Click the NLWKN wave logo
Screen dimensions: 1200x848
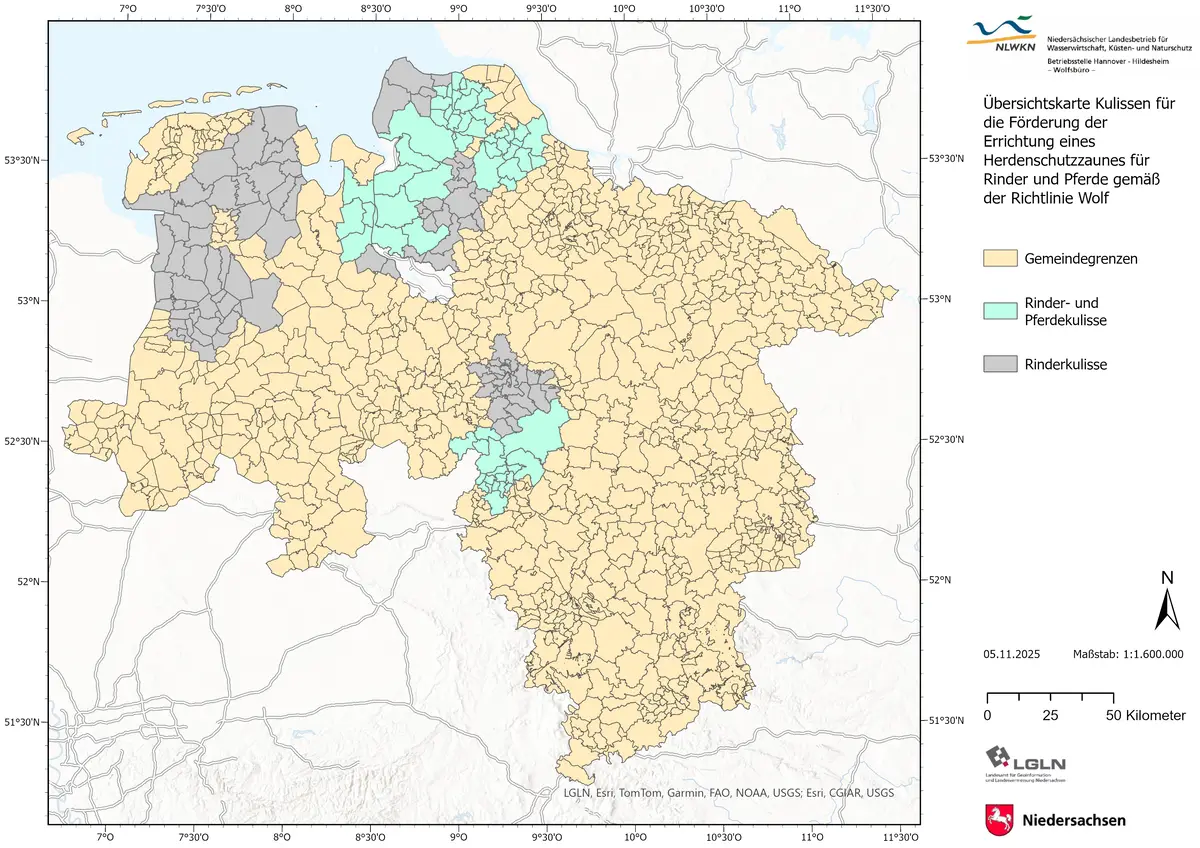coord(1003,33)
